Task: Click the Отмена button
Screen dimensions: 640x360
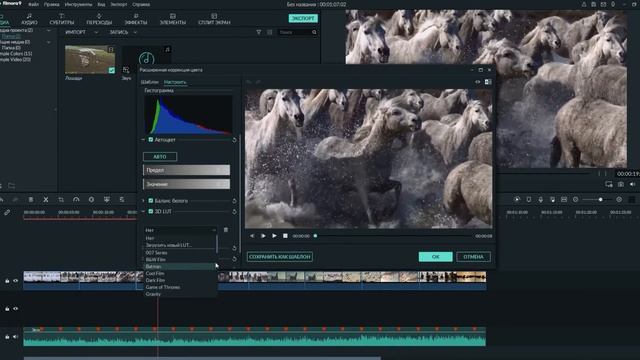Action: (x=473, y=257)
